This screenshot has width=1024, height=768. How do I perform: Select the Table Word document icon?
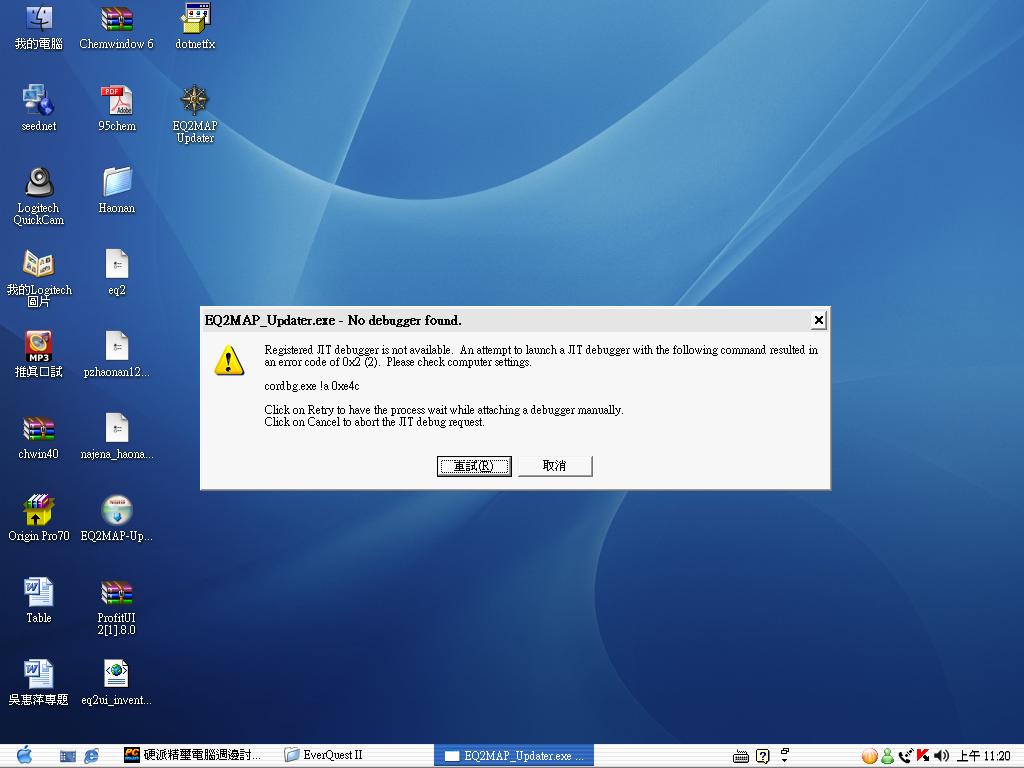pyautogui.click(x=38, y=592)
